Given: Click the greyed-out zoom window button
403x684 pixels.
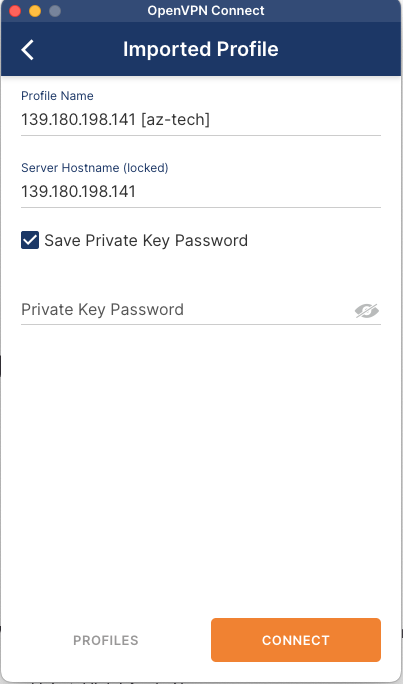Looking at the screenshot, I should 55,11.
